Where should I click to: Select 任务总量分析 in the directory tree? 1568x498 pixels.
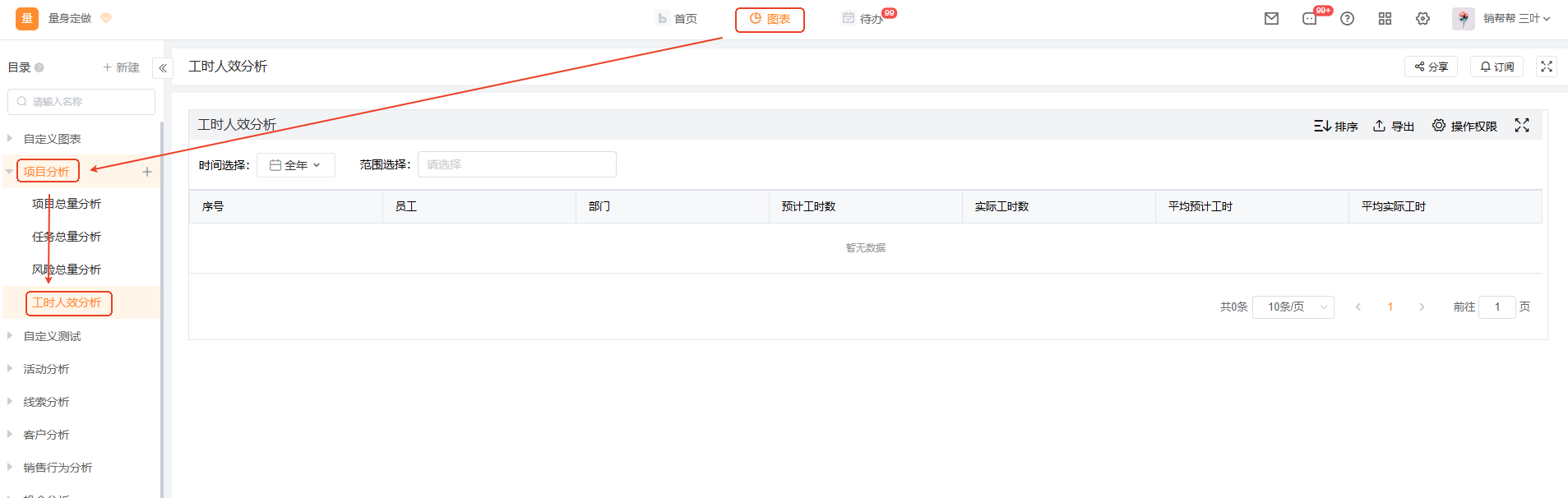[67, 237]
